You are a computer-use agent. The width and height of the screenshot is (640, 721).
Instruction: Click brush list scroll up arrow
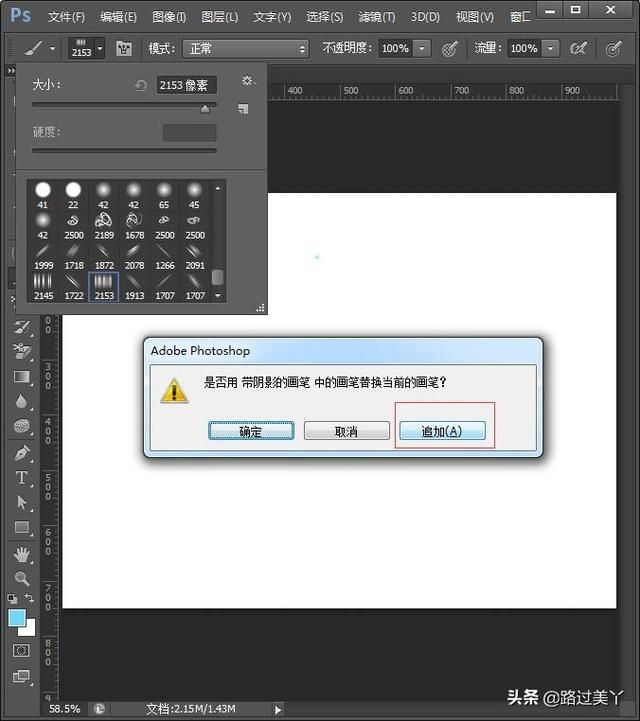point(218,188)
